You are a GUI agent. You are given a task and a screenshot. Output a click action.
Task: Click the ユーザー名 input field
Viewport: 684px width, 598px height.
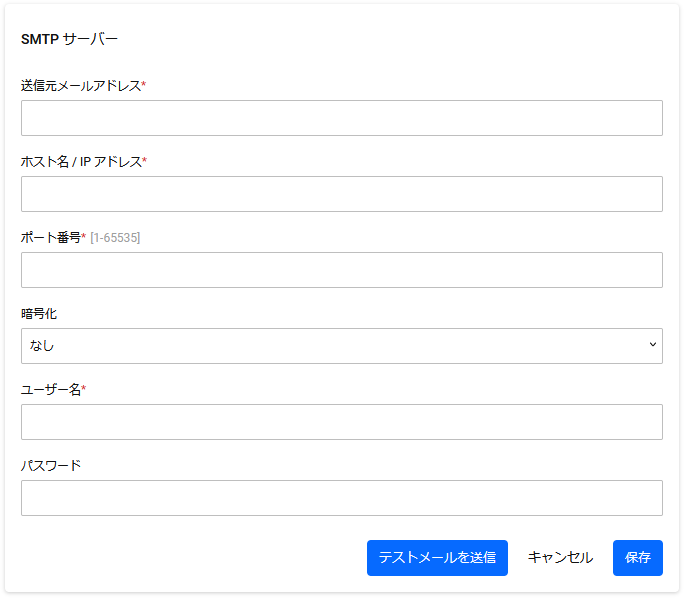pos(342,421)
